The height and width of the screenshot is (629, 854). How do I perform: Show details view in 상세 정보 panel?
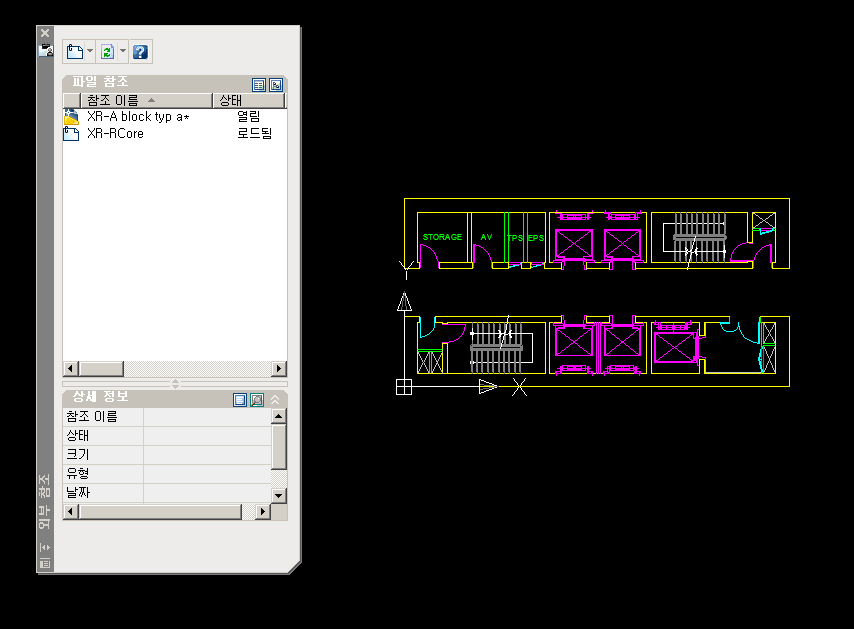(x=240, y=399)
